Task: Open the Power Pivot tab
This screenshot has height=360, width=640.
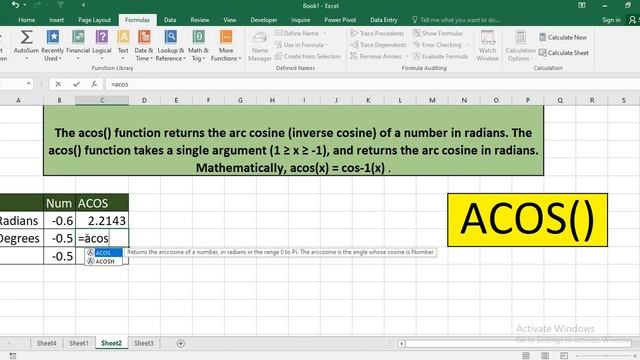Action: point(340,20)
